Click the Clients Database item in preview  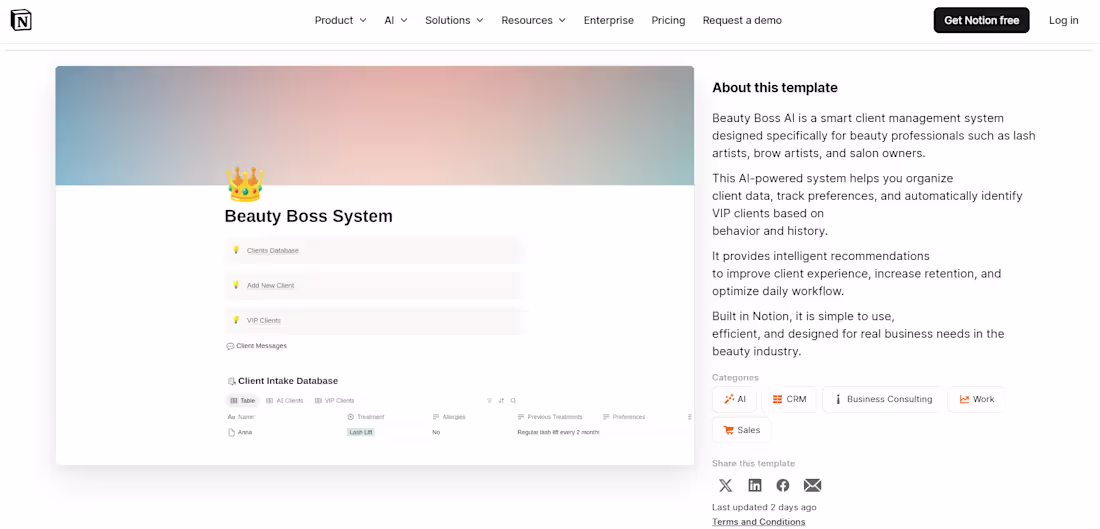tap(373, 250)
